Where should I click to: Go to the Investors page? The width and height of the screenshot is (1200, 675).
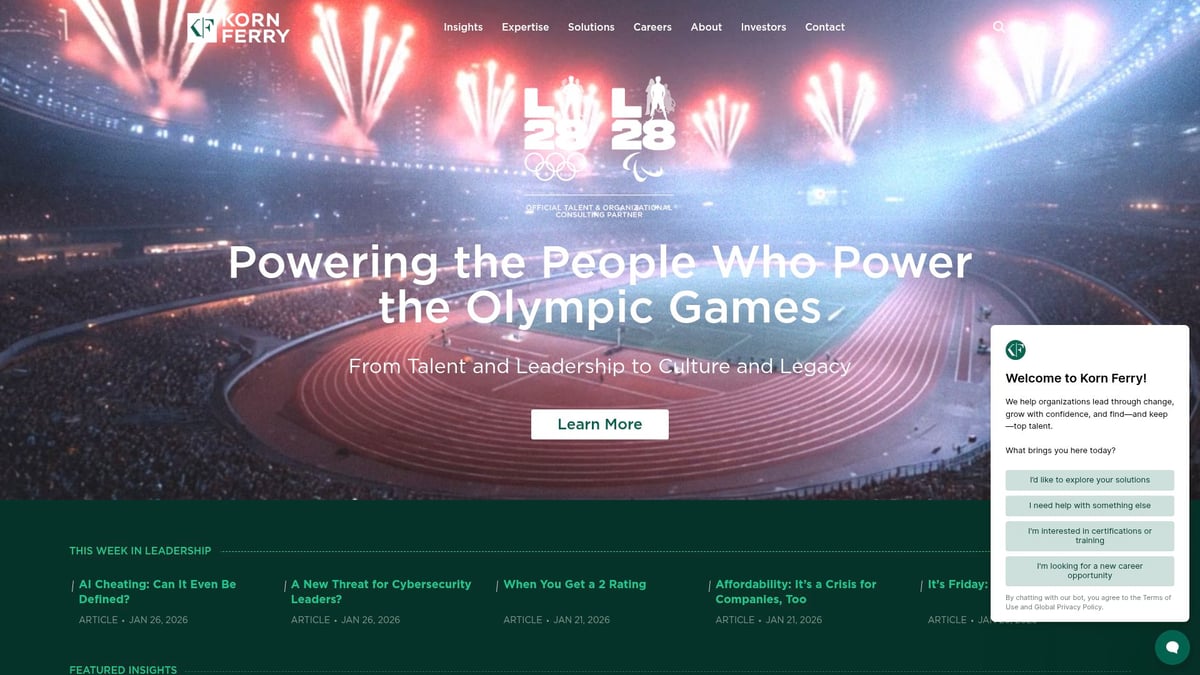(x=763, y=27)
